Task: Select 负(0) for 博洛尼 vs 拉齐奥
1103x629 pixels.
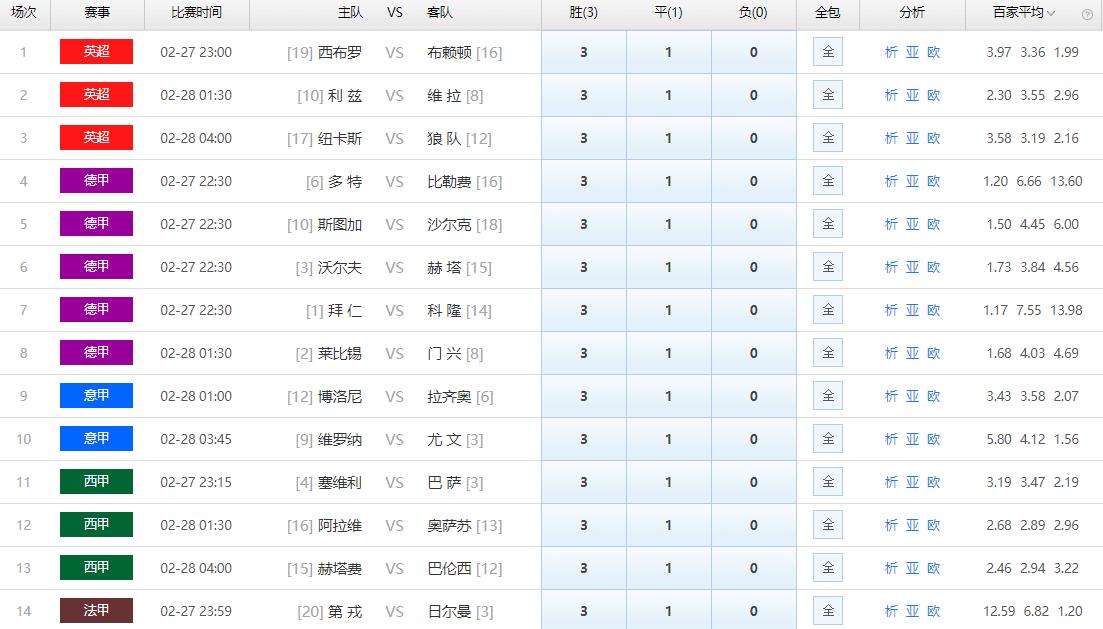Action: pos(753,395)
